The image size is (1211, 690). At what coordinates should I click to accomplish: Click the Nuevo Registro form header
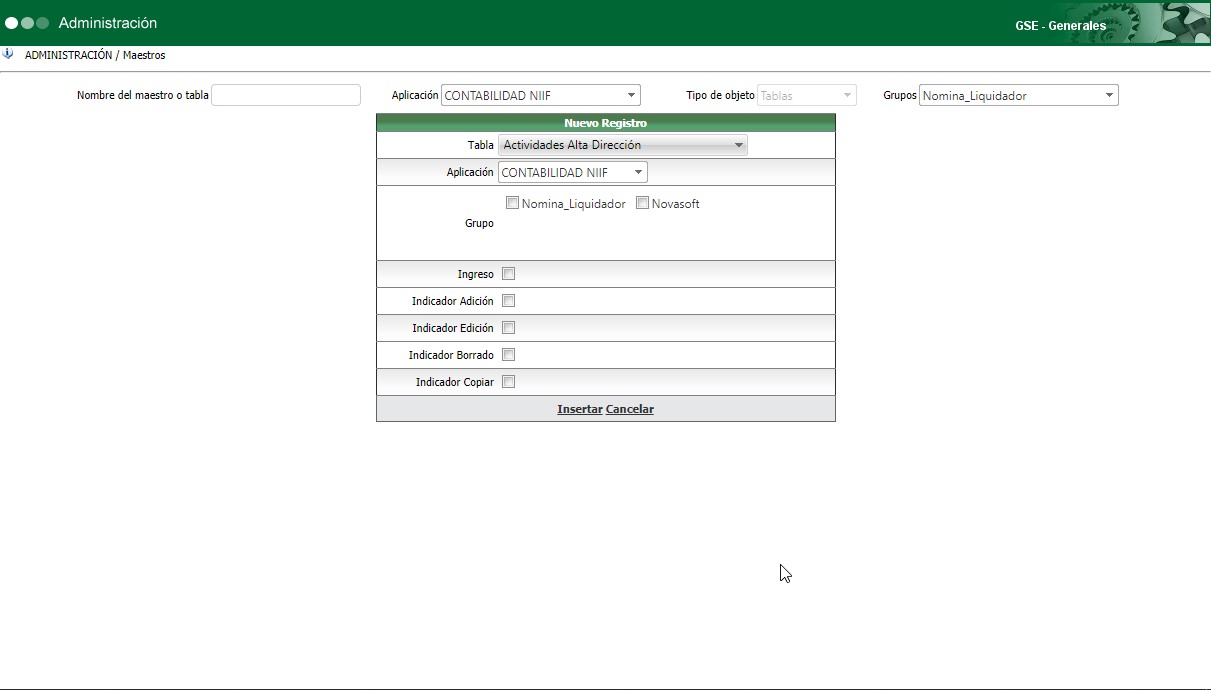click(606, 123)
